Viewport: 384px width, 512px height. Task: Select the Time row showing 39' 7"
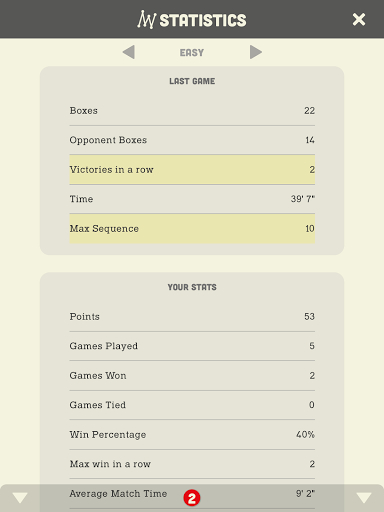click(x=192, y=199)
